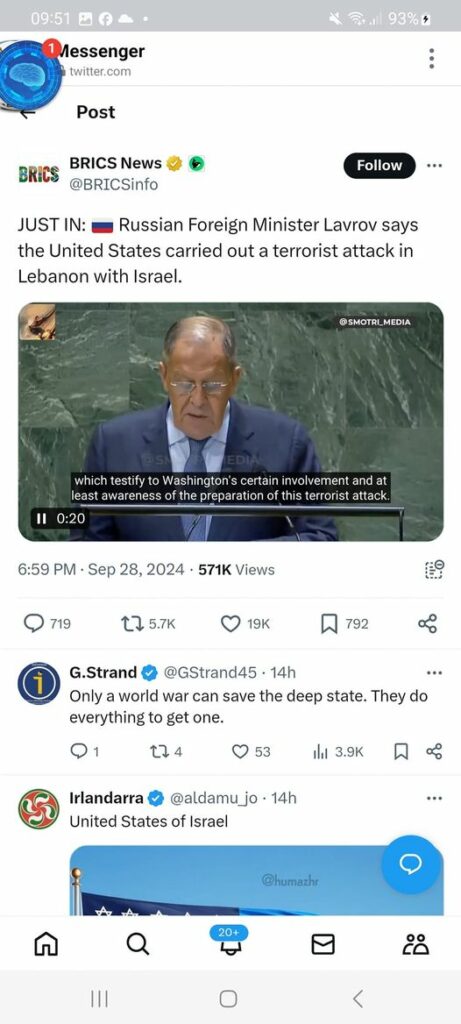
Task: Open more options for BRICS News post
Action: point(434,166)
